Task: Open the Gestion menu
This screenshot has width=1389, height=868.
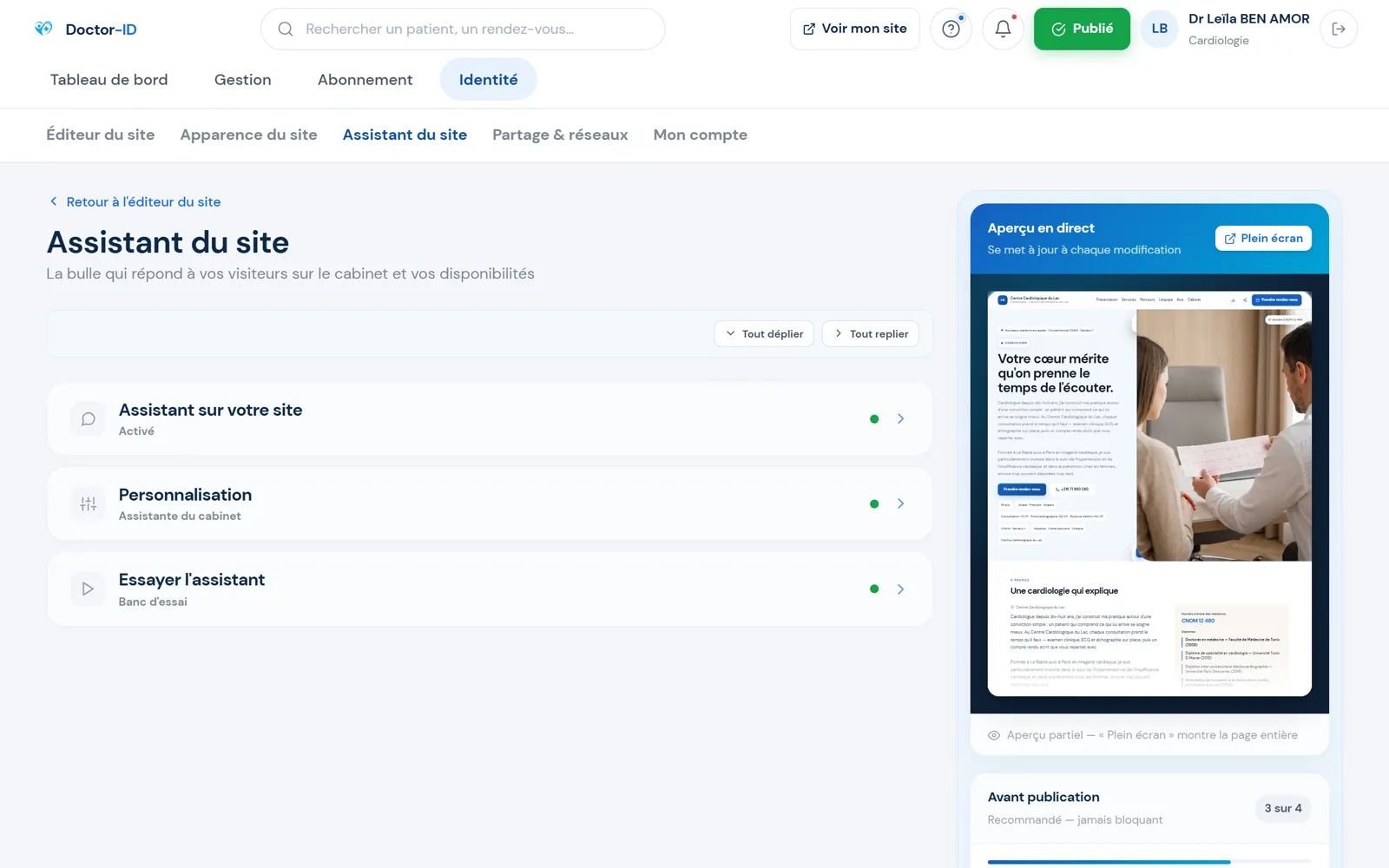Action: pos(243,80)
